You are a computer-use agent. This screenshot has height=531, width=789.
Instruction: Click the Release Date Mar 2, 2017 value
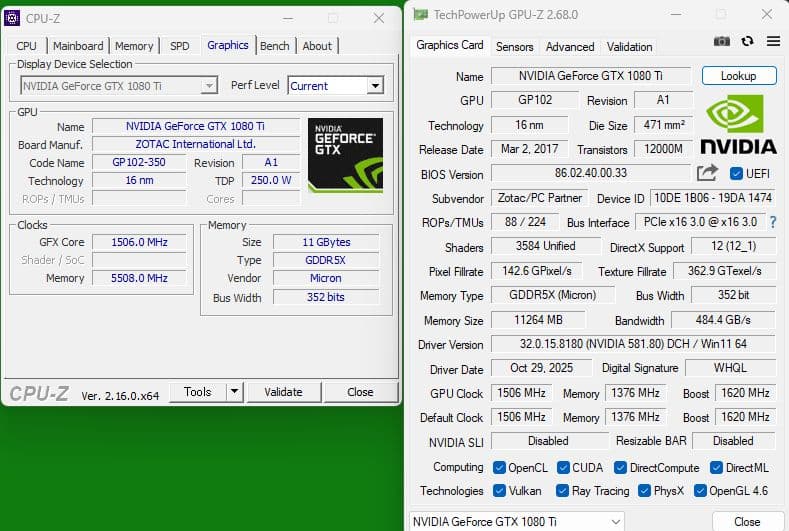click(529, 149)
